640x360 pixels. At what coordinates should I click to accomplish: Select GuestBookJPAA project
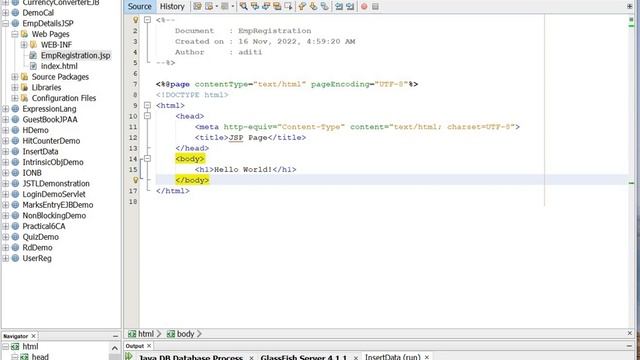pyautogui.click(x=50, y=119)
